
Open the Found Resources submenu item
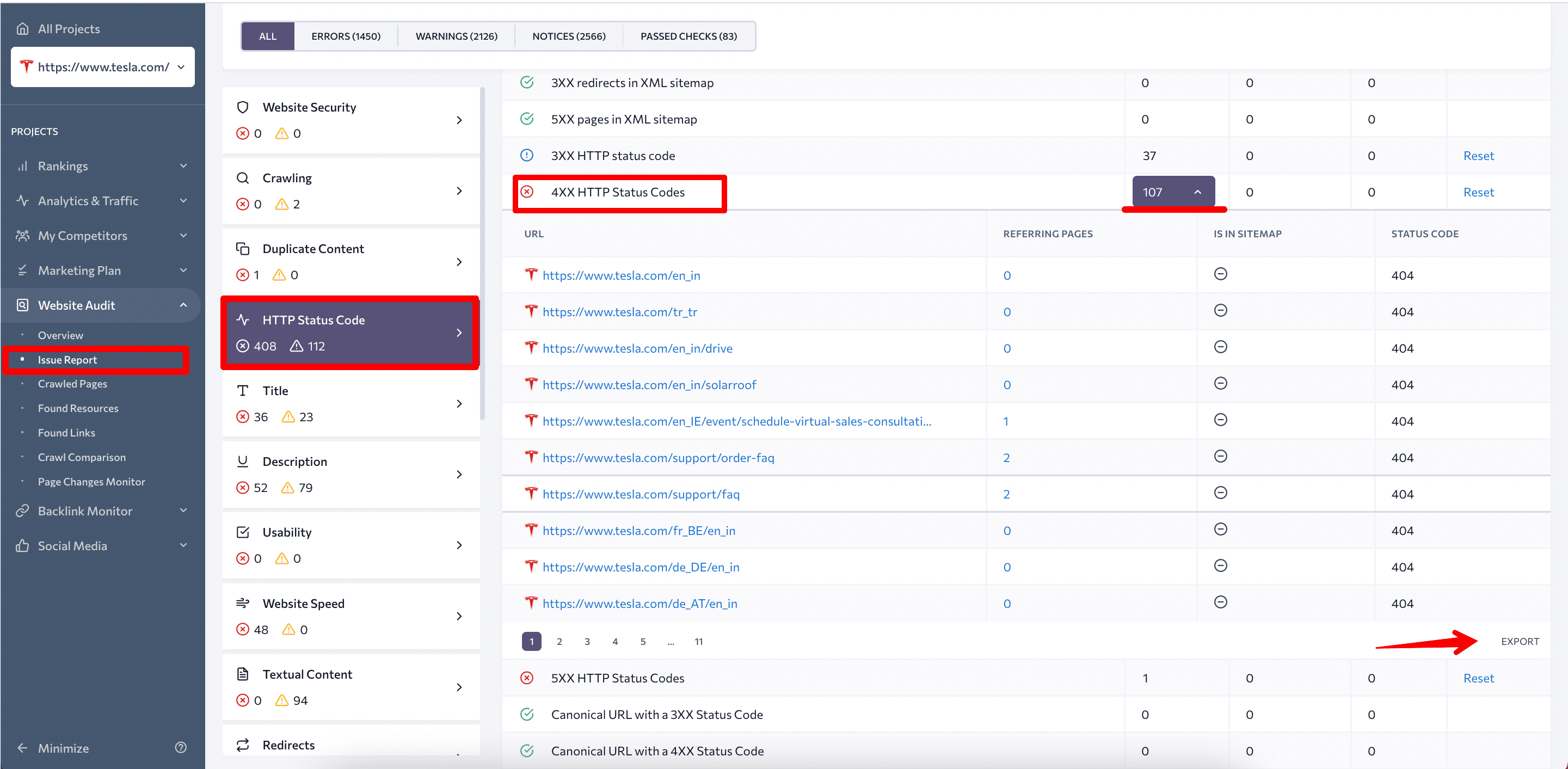coord(78,408)
